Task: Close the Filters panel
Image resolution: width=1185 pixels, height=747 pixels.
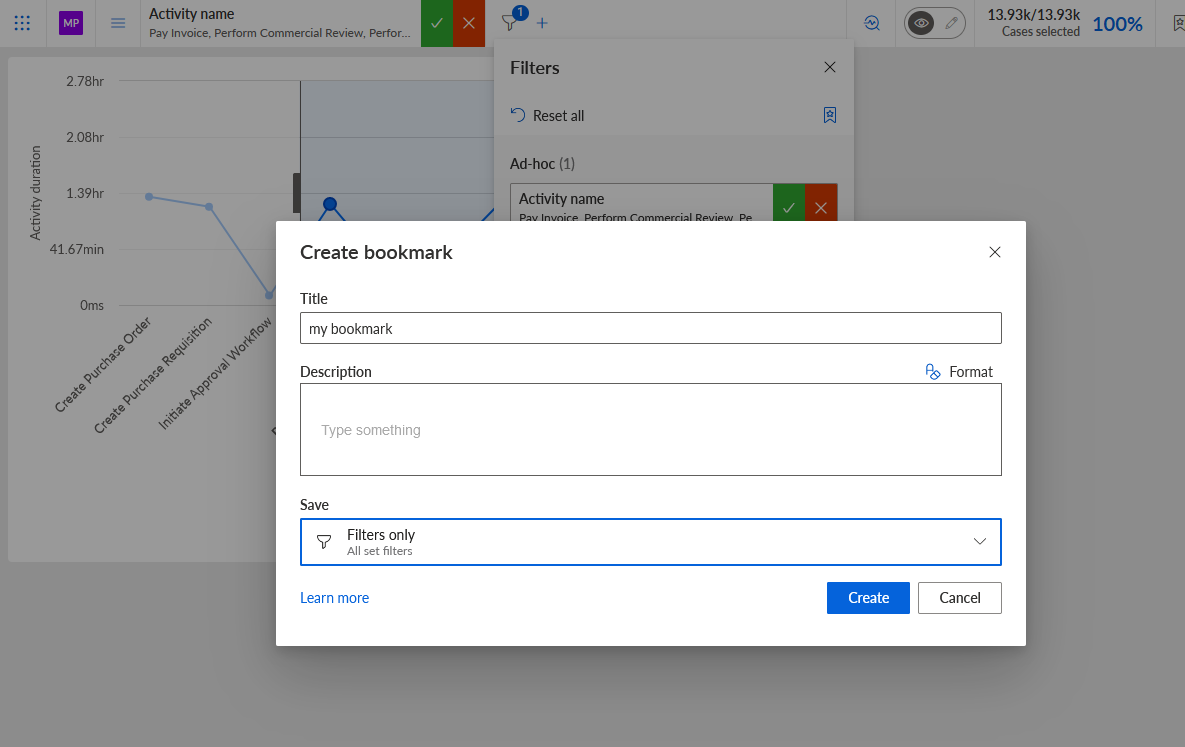Action: [x=830, y=67]
